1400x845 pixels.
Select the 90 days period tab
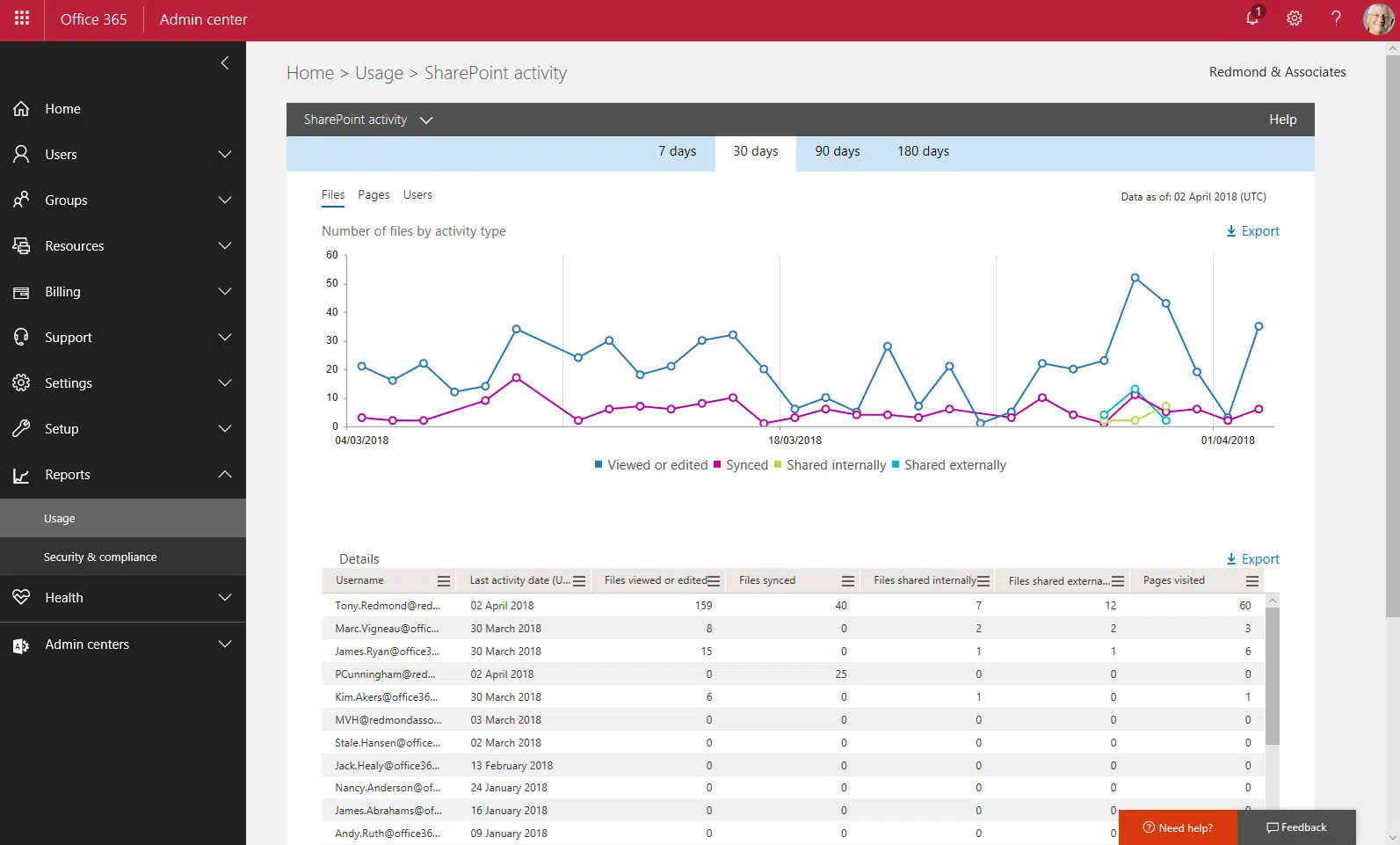(x=838, y=151)
